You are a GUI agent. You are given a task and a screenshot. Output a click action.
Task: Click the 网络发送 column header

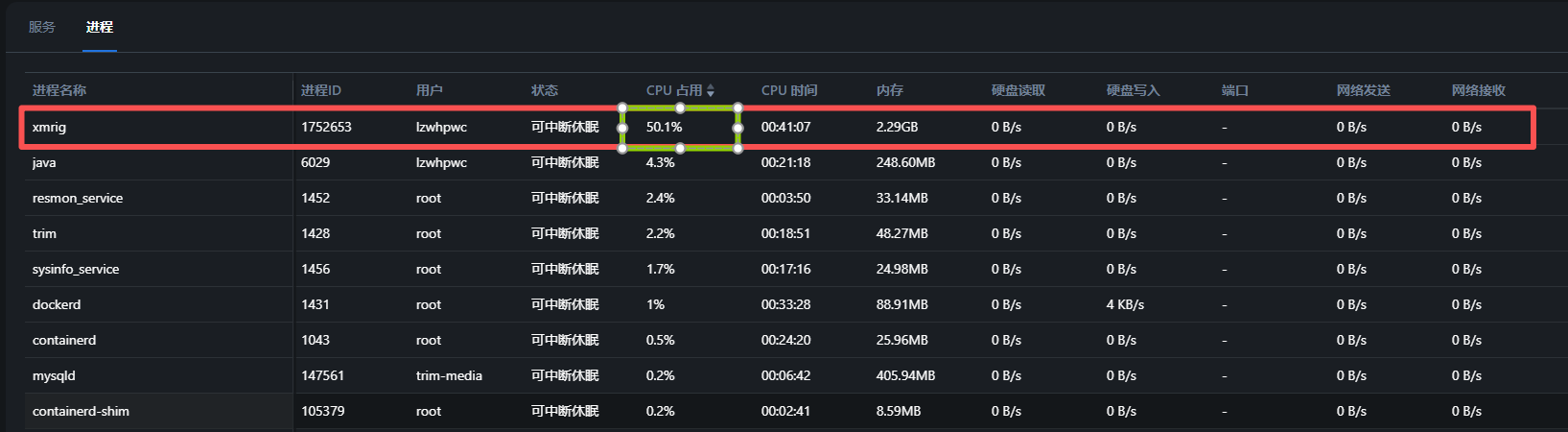[x=1364, y=90]
